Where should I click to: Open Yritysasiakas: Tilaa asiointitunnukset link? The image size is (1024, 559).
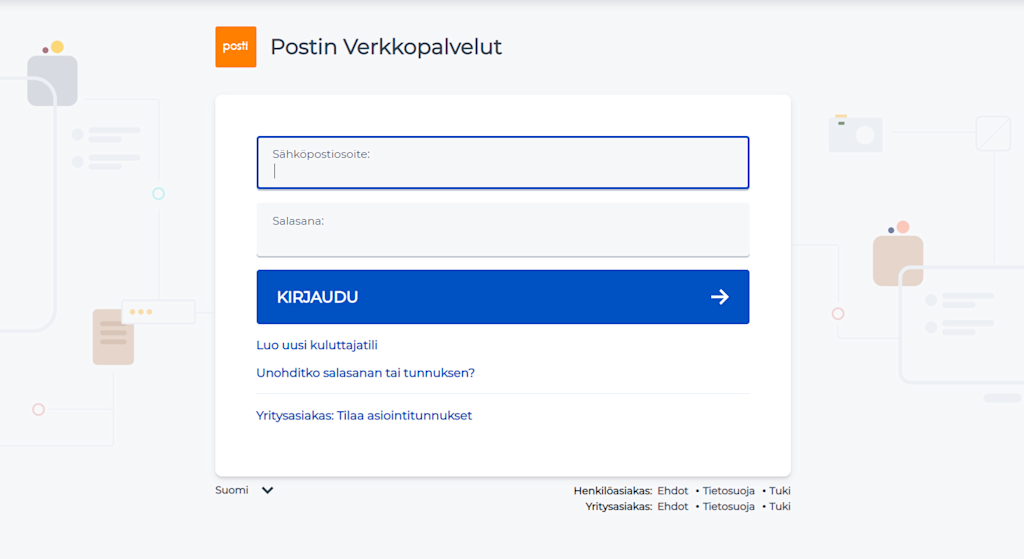364,415
